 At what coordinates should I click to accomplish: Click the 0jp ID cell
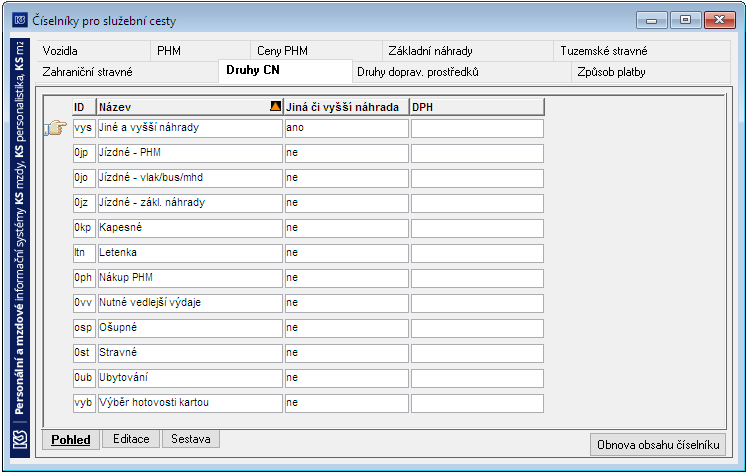[x=84, y=153]
